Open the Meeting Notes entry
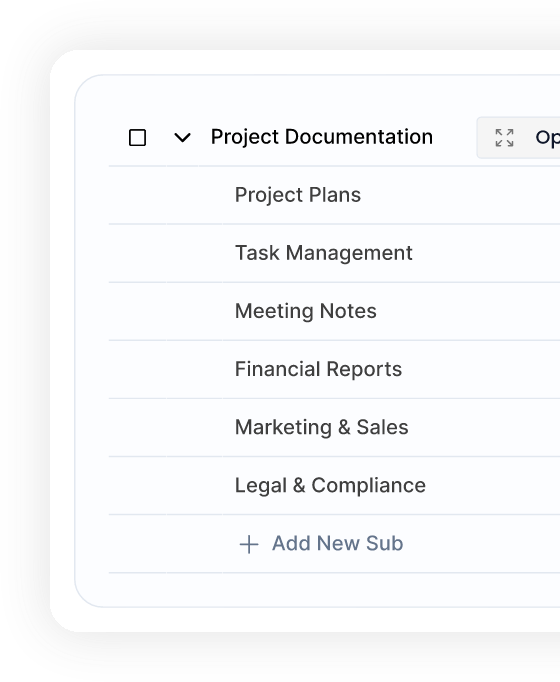This screenshot has height=682, width=560. 306,311
